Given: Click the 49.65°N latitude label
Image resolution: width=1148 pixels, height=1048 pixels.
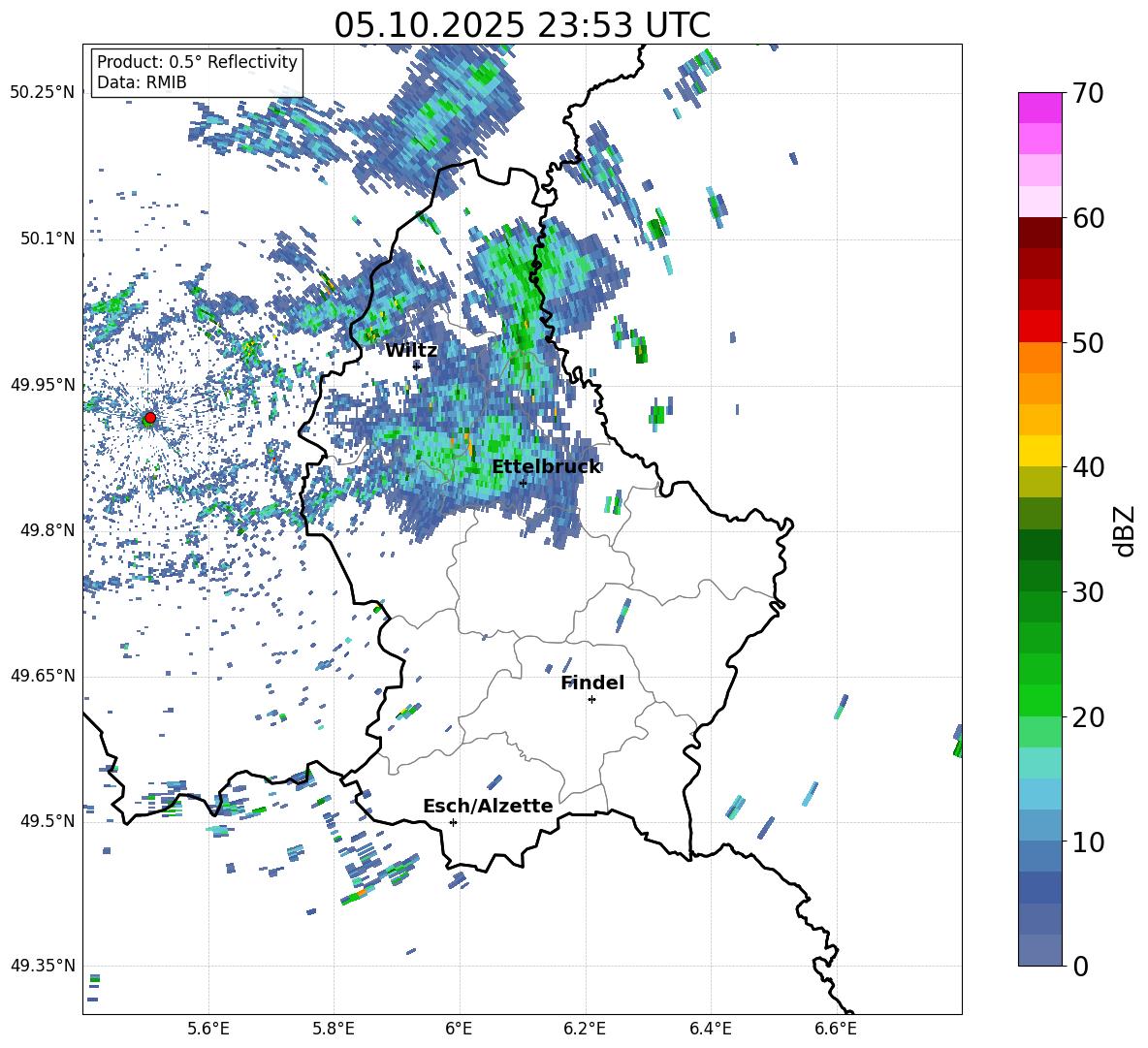Looking at the screenshot, I should (43, 675).
